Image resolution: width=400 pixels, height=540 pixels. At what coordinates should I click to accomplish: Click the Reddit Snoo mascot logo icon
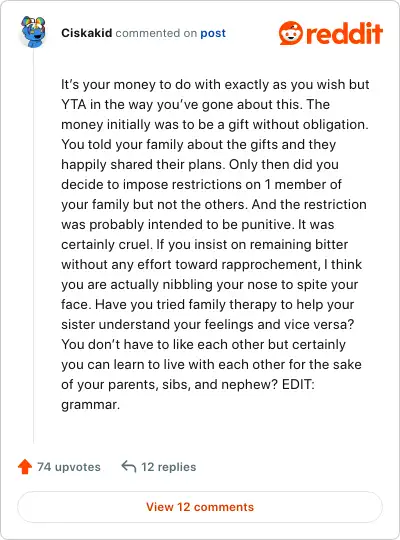(x=290, y=33)
